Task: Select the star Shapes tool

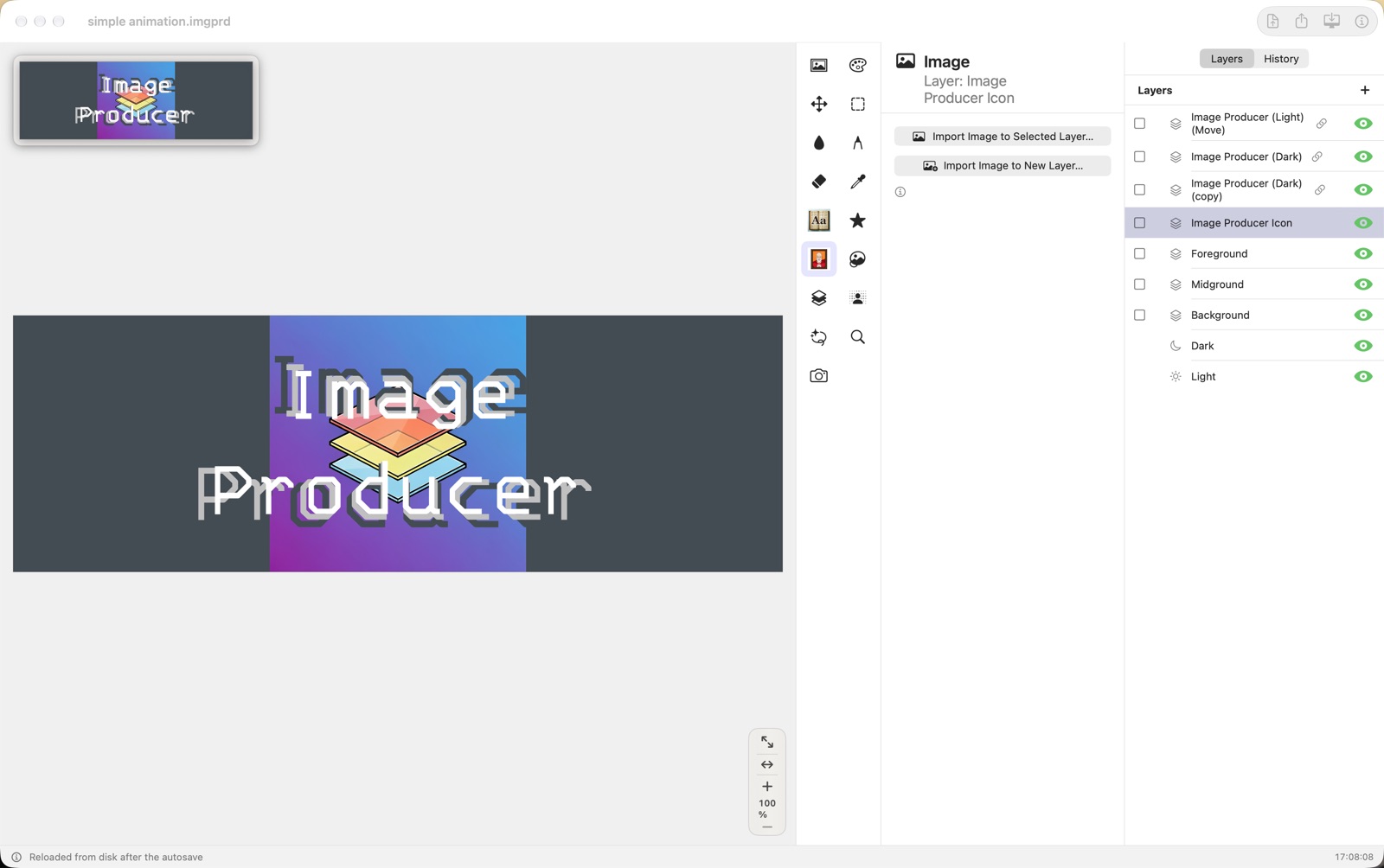Action: (x=857, y=220)
